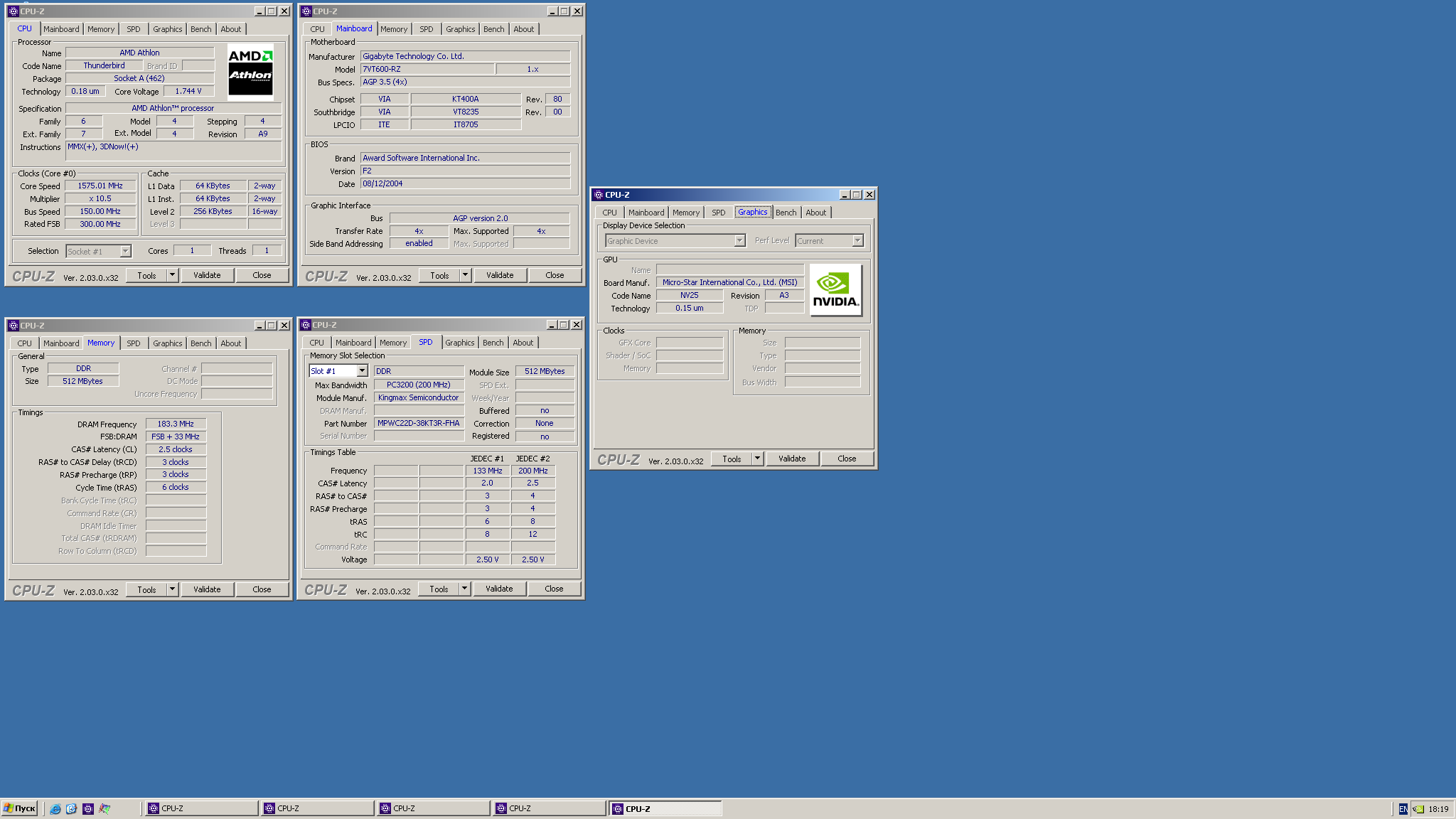Click the Micro-Star International board manufacturer field
This screenshot has height=819, width=1456.
point(730,282)
